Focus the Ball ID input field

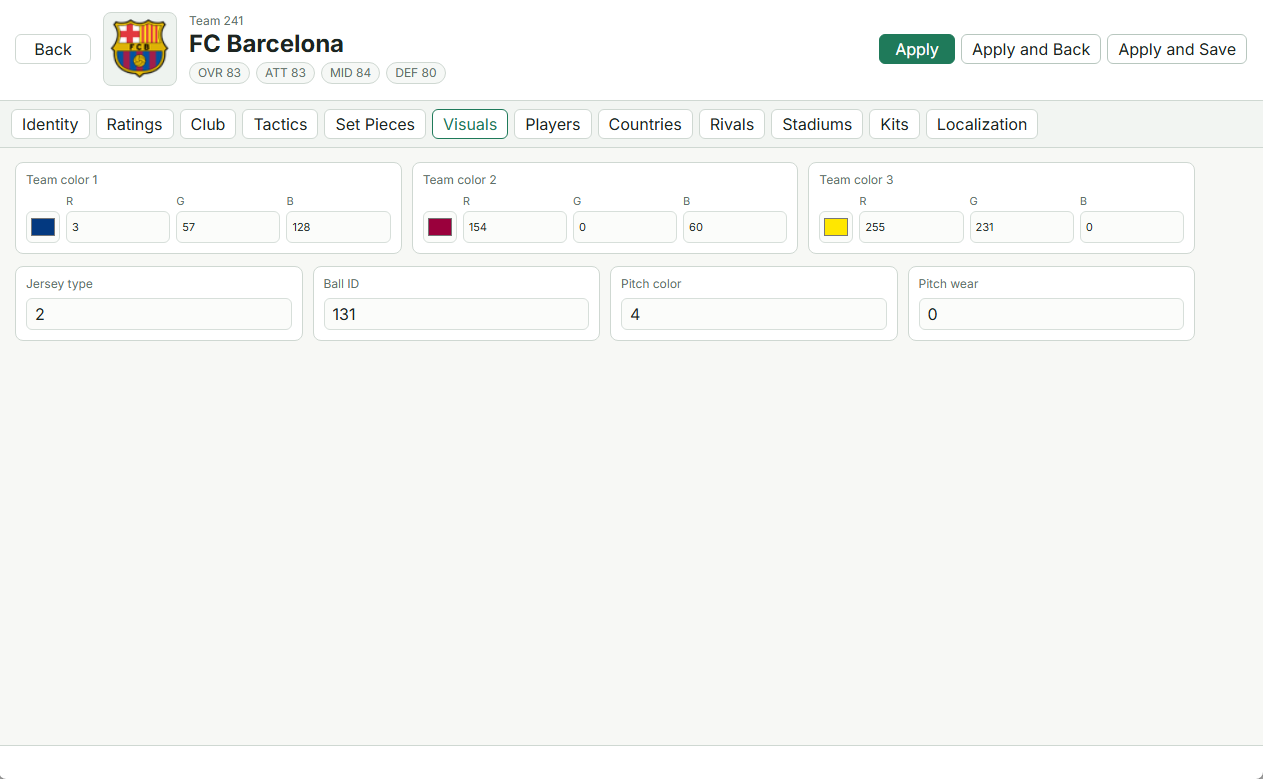point(456,314)
